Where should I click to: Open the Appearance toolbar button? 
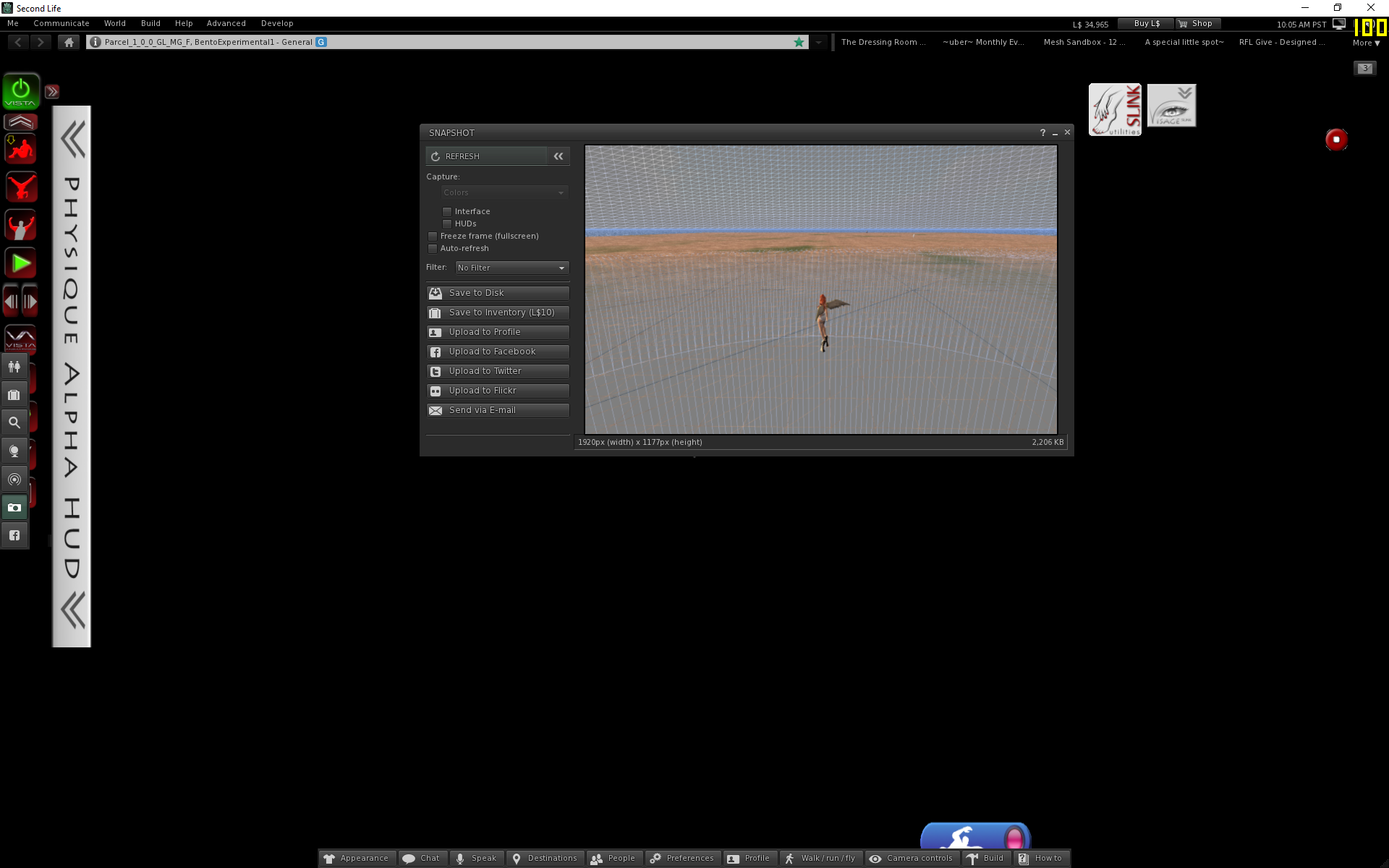coord(357,859)
